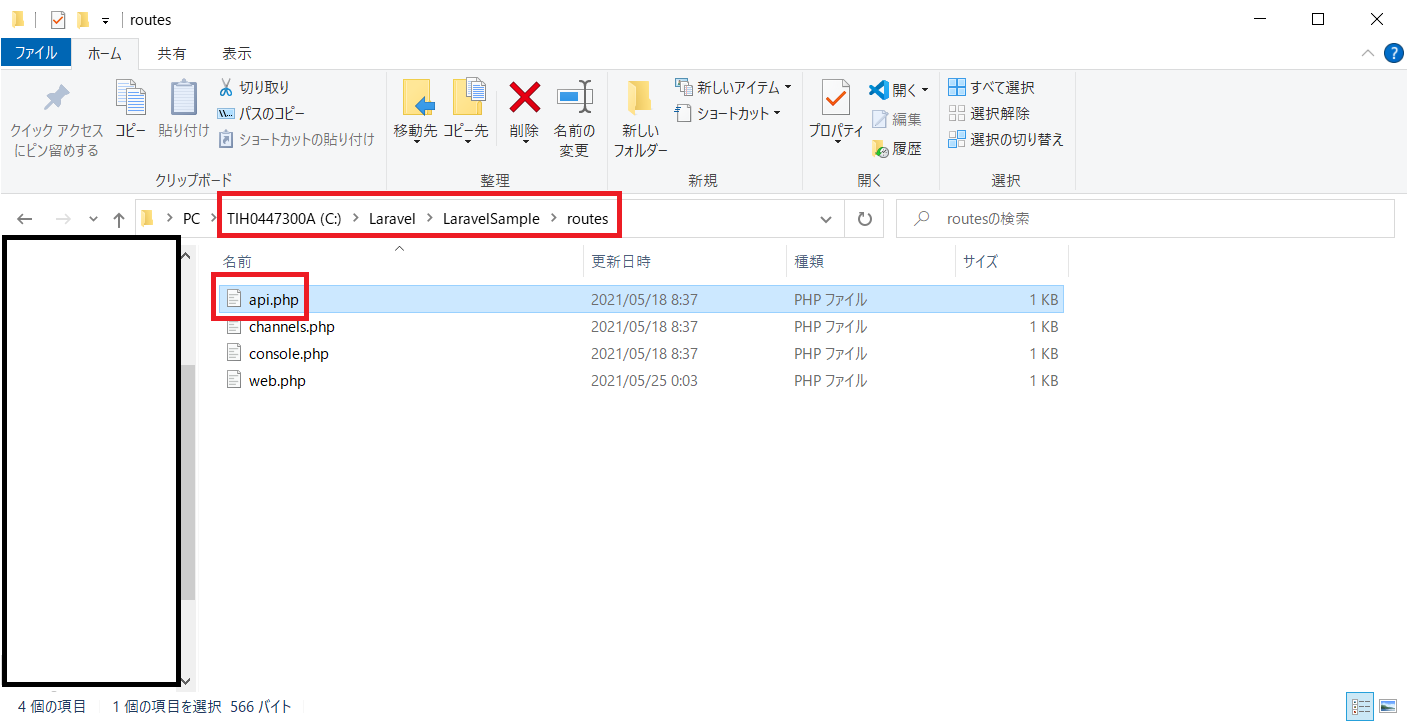The width and height of the screenshot is (1407, 721).
Task: Open Copy to (コピー先) menu
Action: 466,112
